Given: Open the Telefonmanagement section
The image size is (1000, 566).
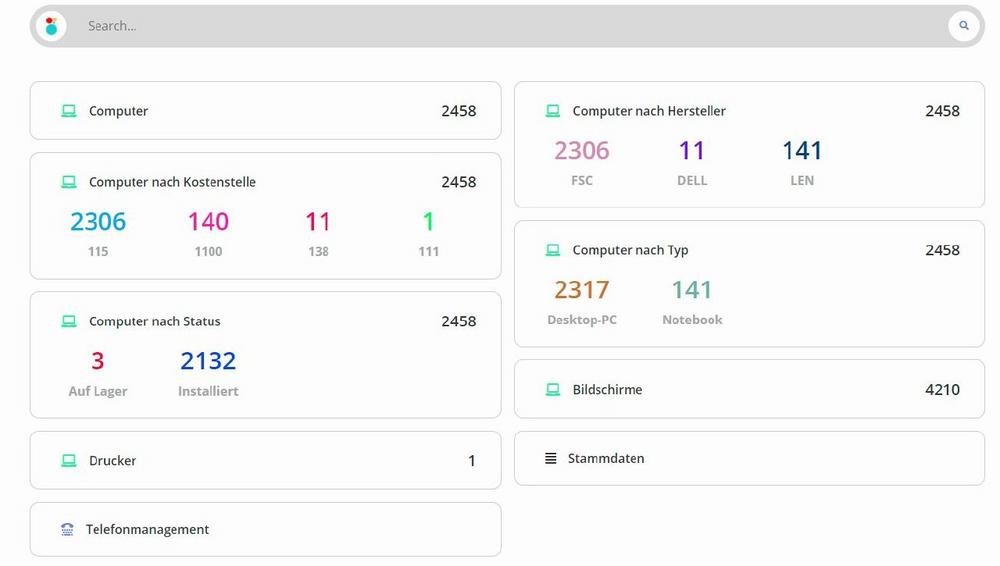Looking at the screenshot, I should click(147, 530).
